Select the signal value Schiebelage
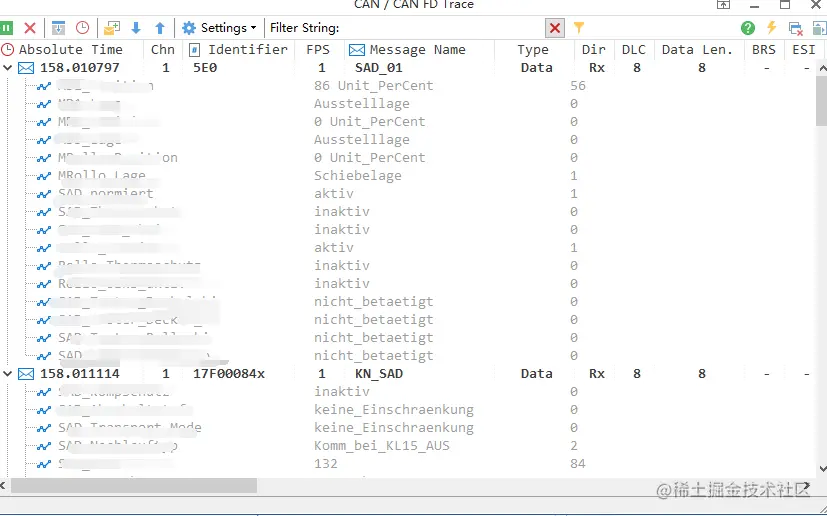The width and height of the screenshot is (827, 516). pyautogui.click(x=358, y=176)
